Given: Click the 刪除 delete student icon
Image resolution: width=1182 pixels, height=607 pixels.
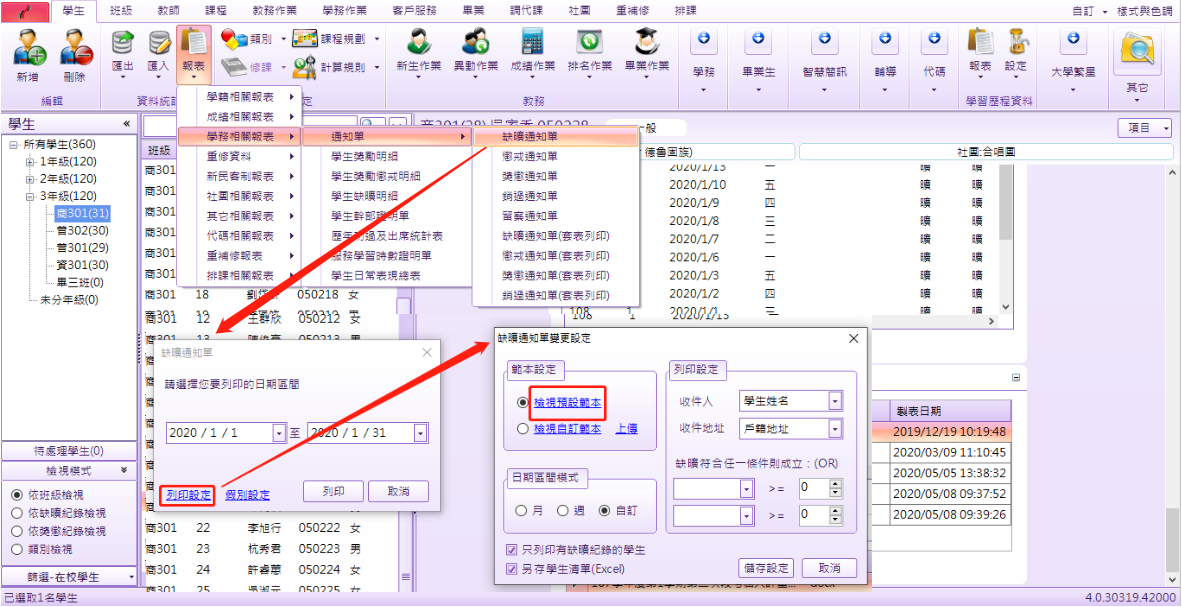Looking at the screenshot, I should click(x=75, y=48).
